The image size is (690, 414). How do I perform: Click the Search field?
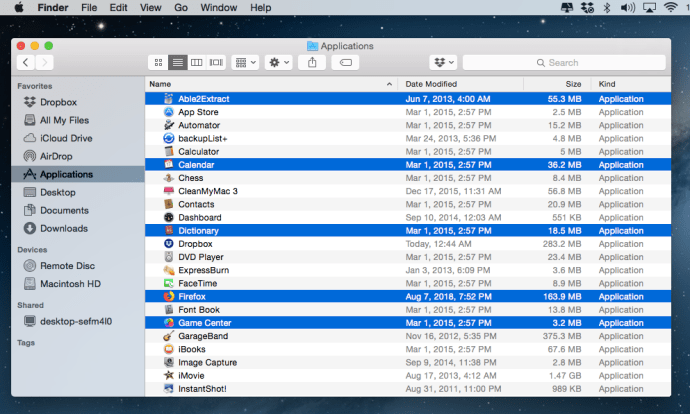(565, 62)
